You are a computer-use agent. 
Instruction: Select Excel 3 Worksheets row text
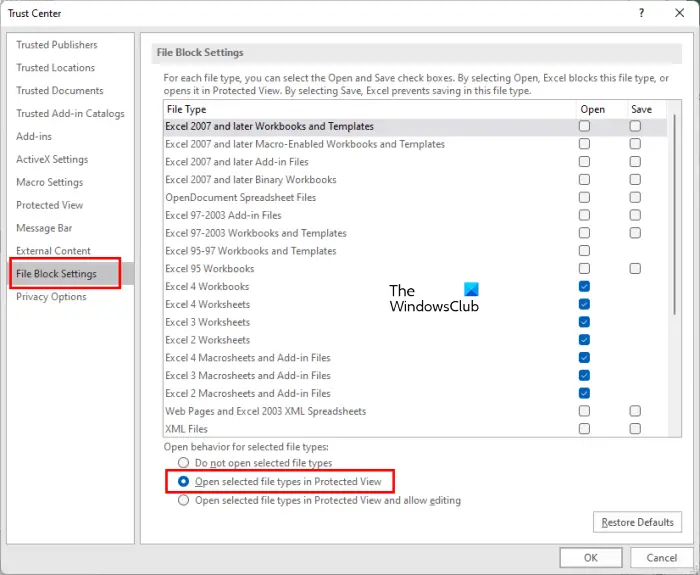pos(208,322)
